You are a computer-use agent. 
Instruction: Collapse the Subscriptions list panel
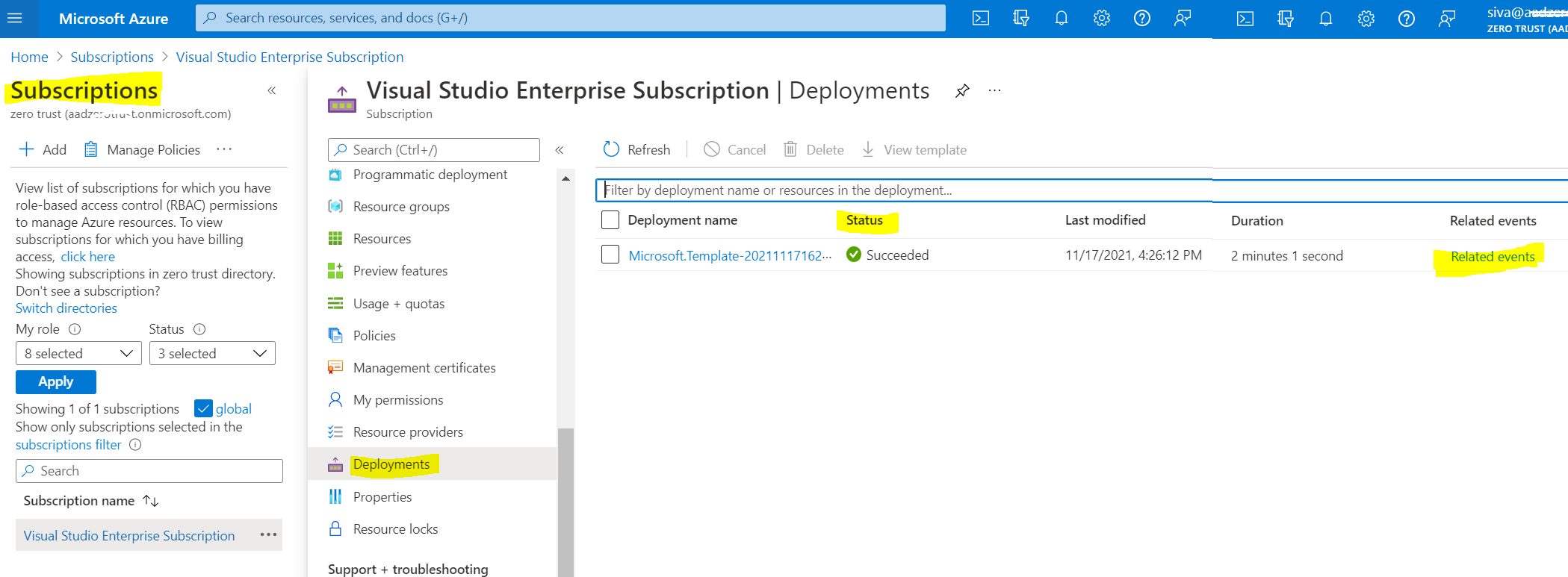click(272, 91)
